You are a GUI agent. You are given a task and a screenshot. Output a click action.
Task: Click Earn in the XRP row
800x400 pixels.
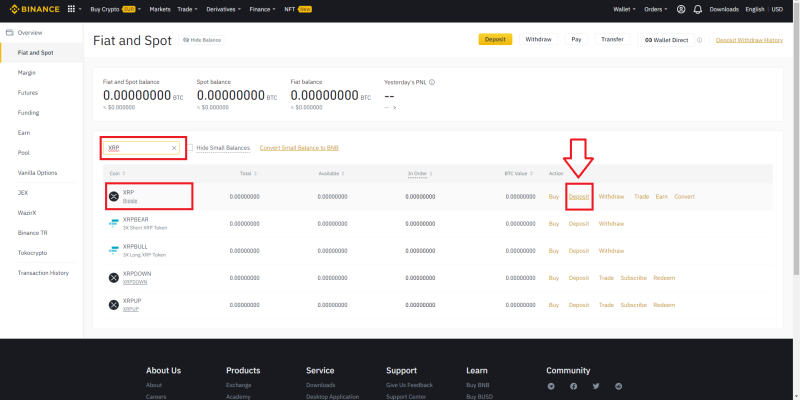[x=662, y=196]
